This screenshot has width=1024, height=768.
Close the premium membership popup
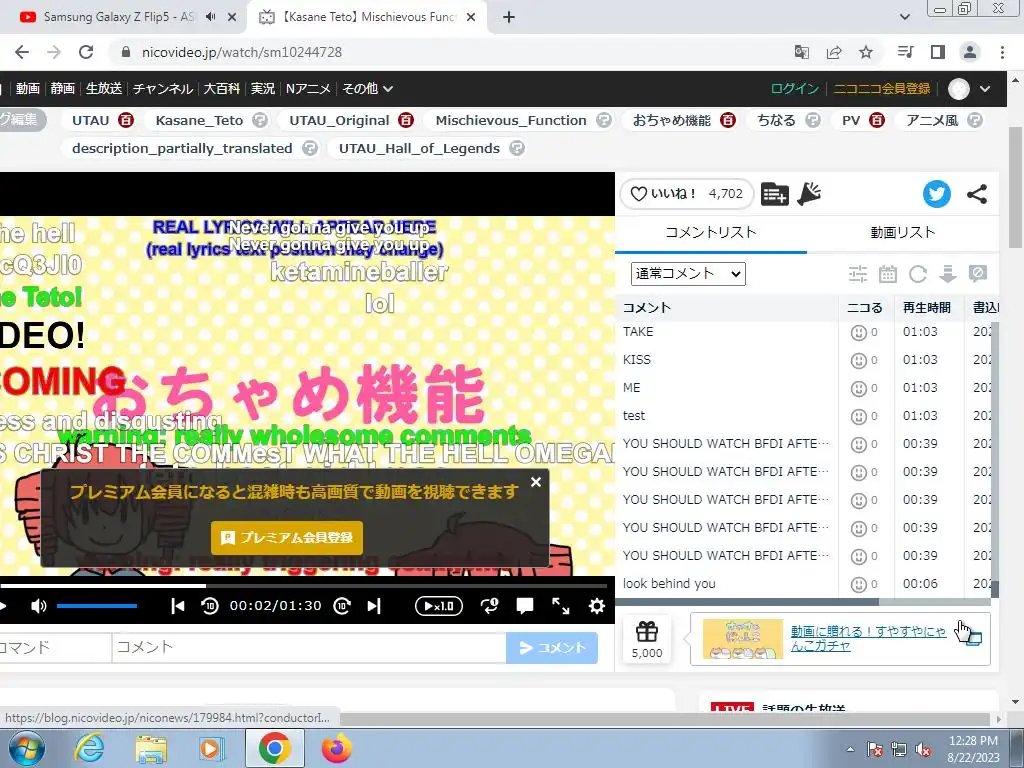(536, 482)
